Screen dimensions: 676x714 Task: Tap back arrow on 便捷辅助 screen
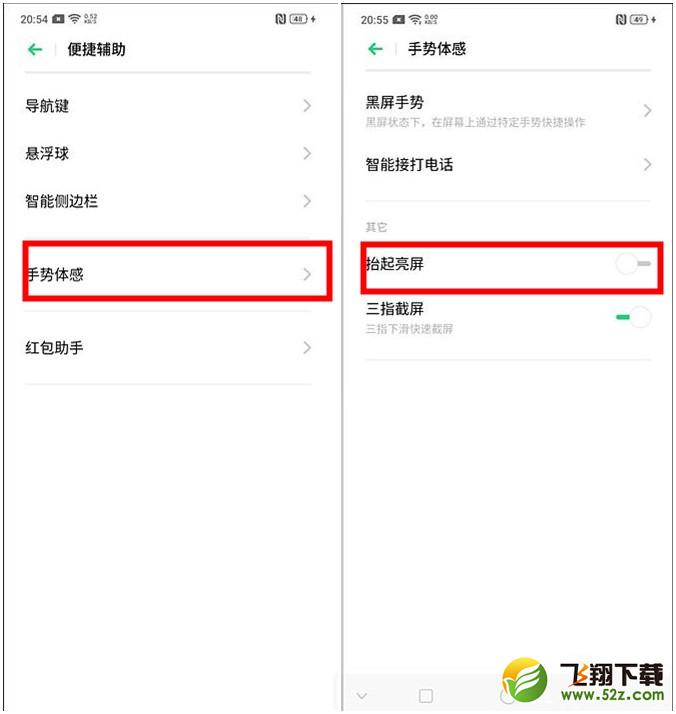[35, 49]
